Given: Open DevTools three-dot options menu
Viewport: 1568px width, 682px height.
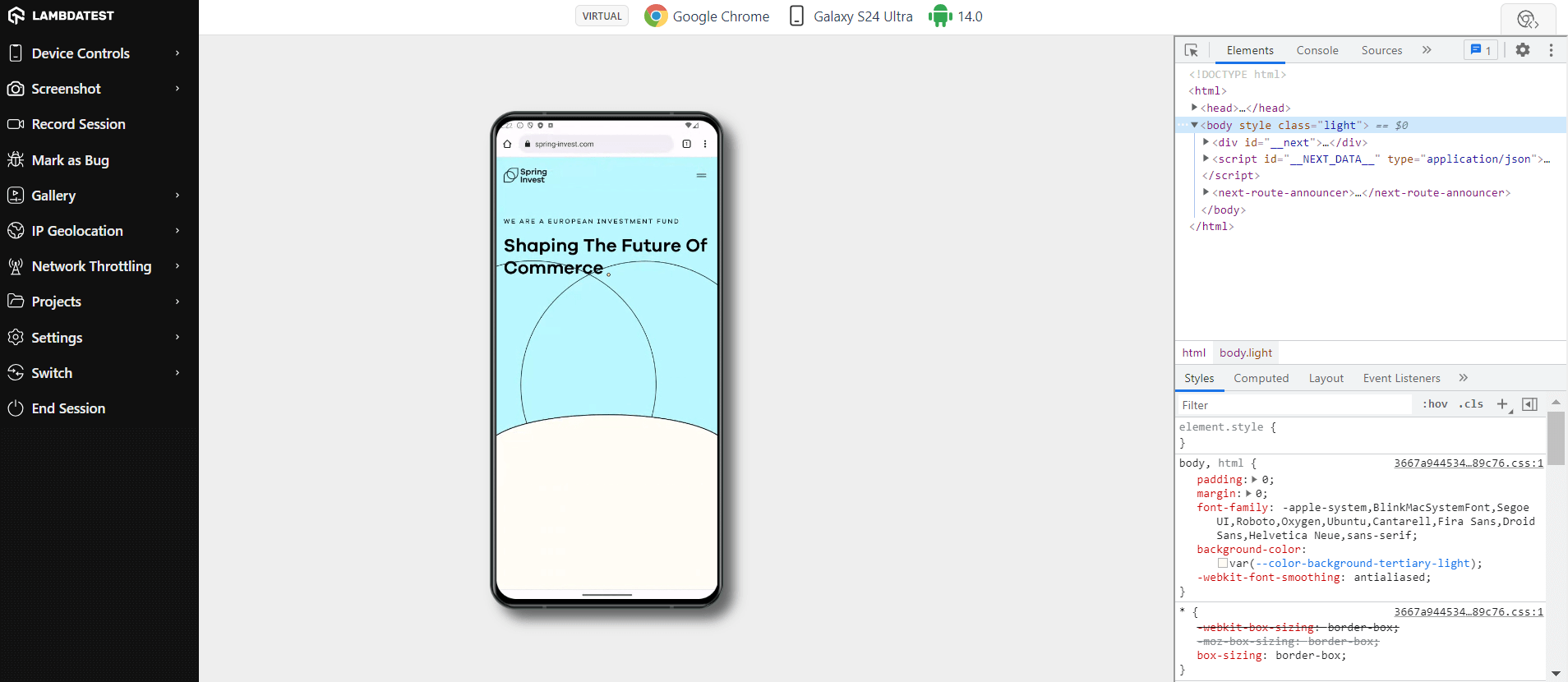Looking at the screenshot, I should coord(1551,50).
